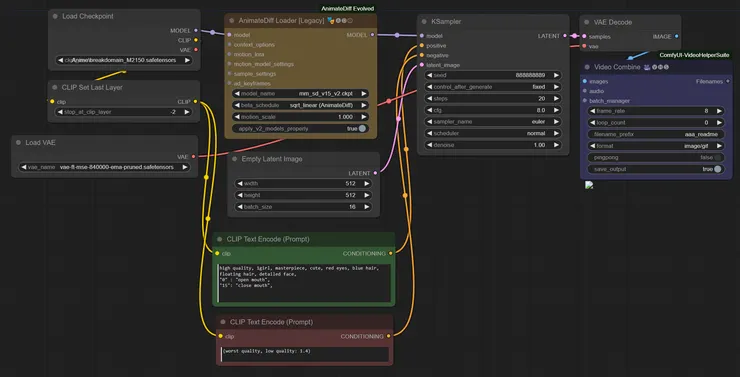Viewport: 740px width, 377px height.
Task: Collapse the green CLIP Text Encode node dot
Action: (x=219, y=239)
